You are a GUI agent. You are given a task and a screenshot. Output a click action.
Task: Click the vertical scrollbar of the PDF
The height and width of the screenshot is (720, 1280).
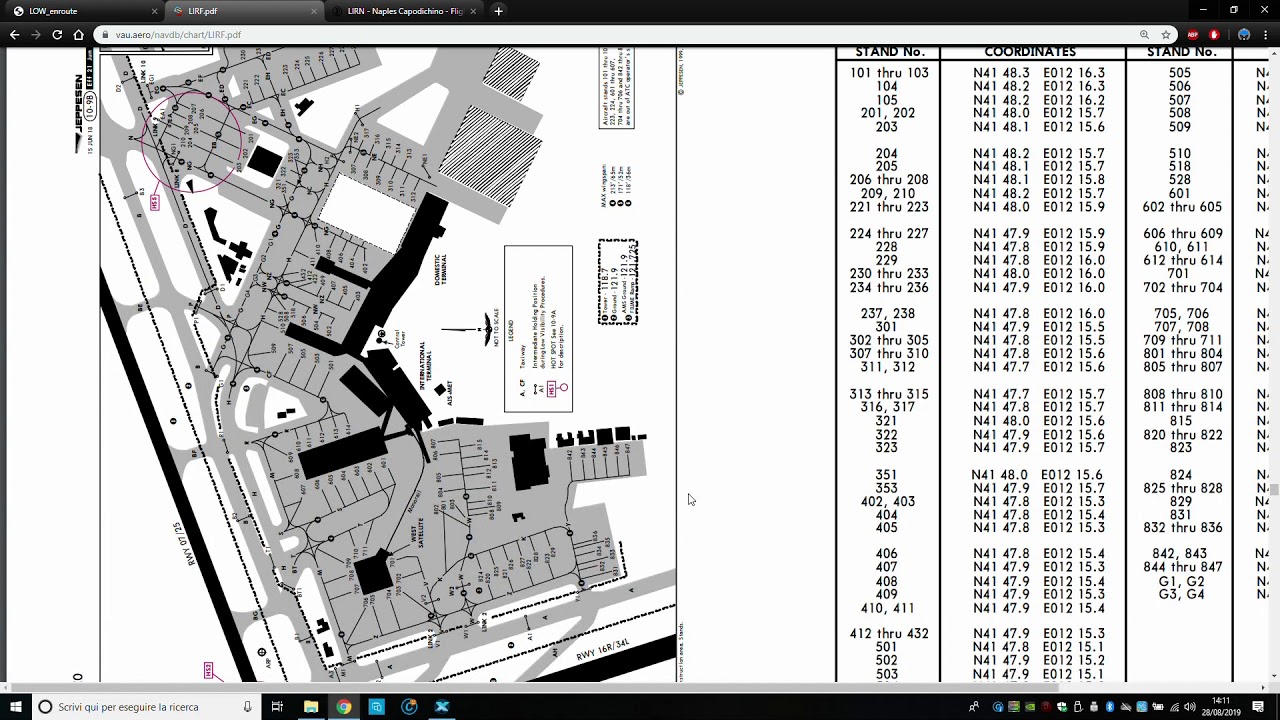(x=1275, y=489)
